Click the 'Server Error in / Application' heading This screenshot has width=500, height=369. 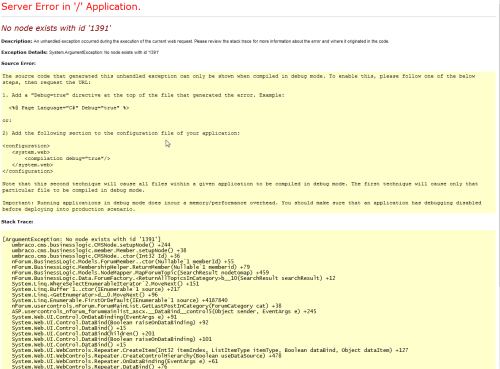click(71, 7)
